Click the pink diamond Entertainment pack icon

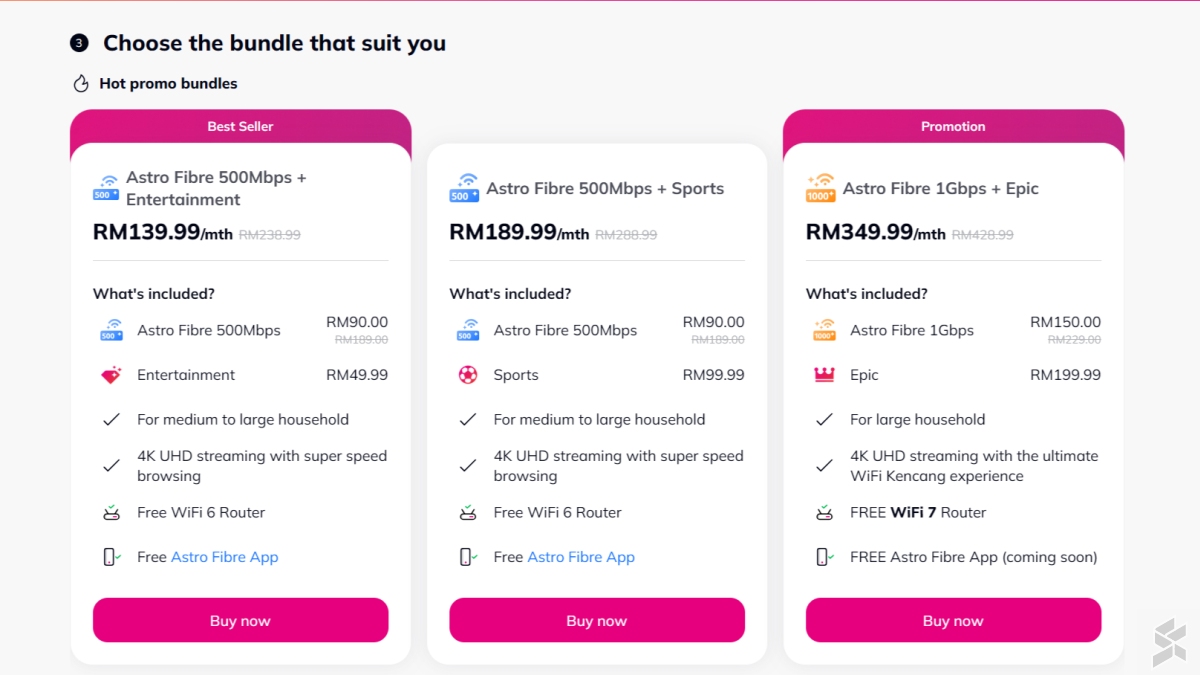point(111,376)
